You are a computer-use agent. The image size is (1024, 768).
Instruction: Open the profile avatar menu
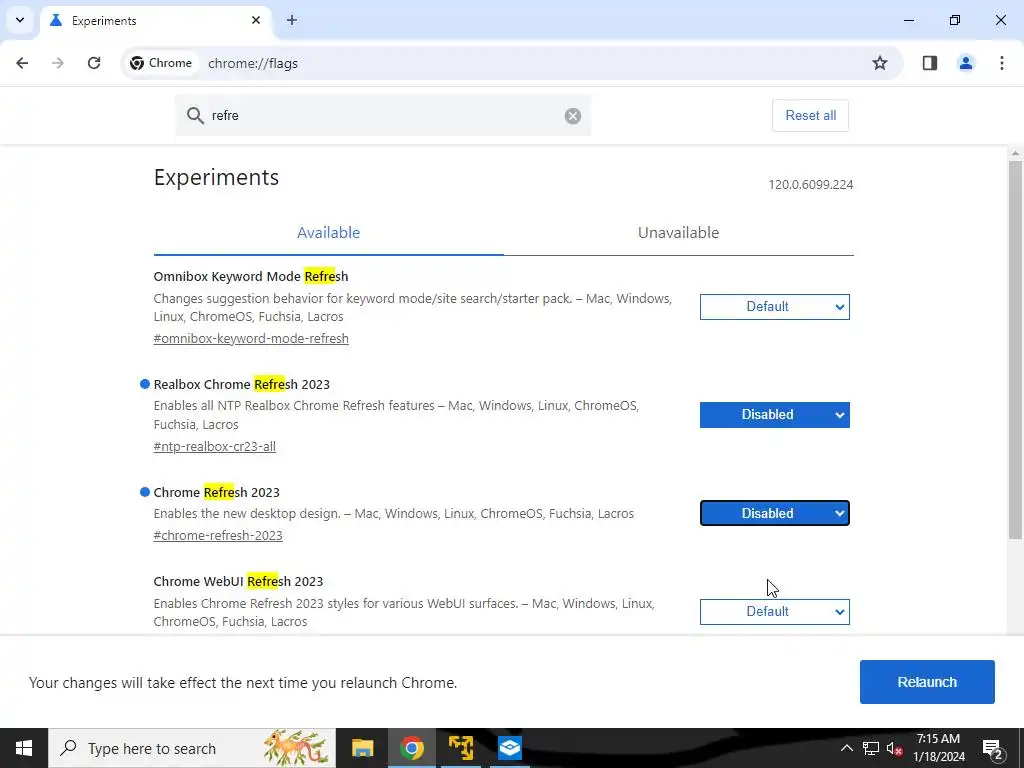[x=966, y=63]
